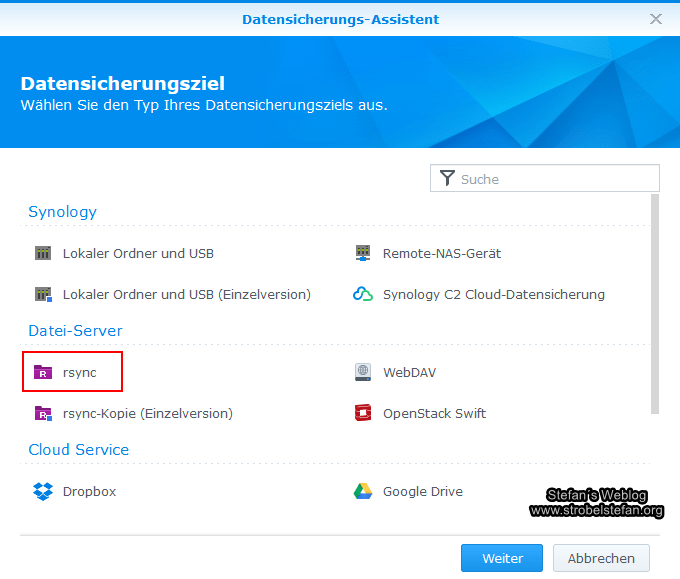Click the Lokaler Ordner und USB (Einzelversion) icon
The height and width of the screenshot is (579, 680).
(x=43, y=294)
